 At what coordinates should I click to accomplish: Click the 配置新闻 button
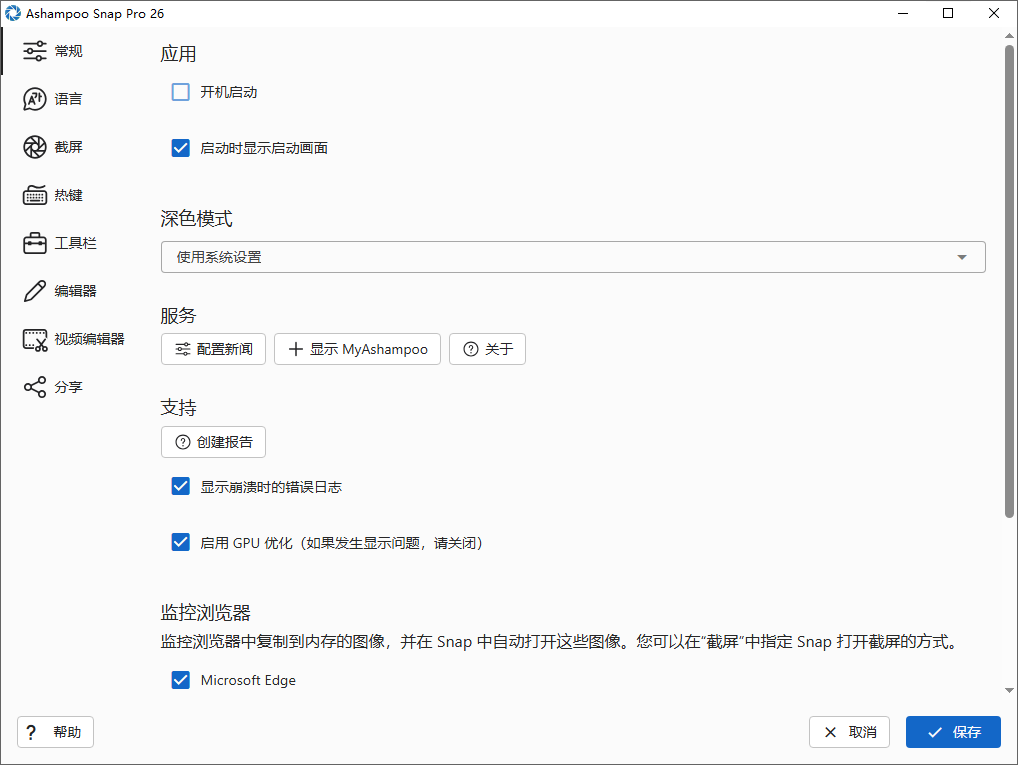click(213, 349)
